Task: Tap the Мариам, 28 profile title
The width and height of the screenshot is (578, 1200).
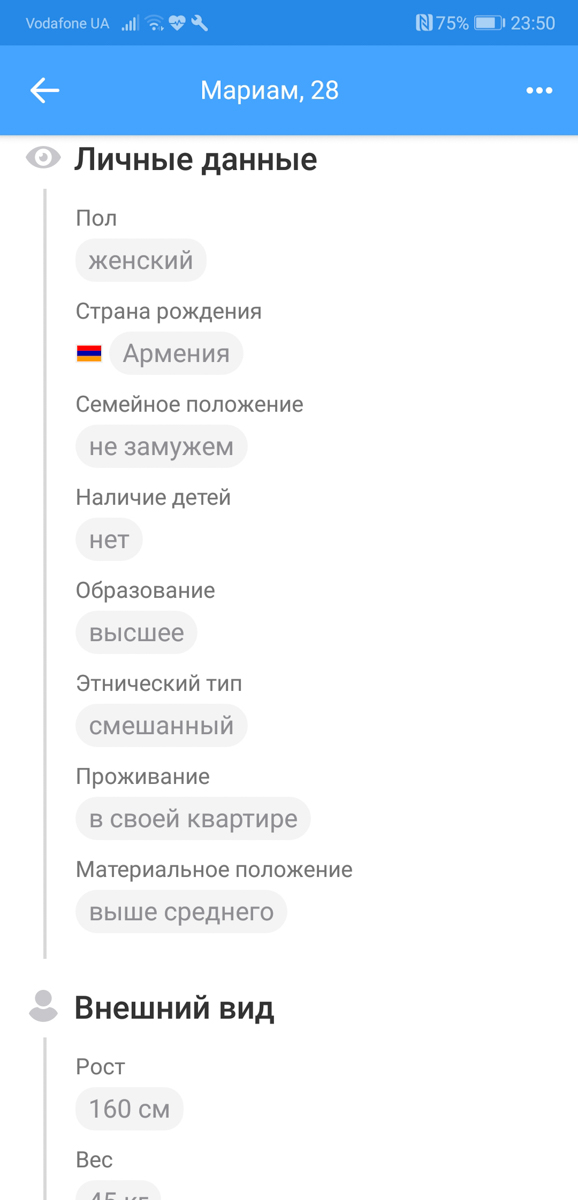Action: 270,91
